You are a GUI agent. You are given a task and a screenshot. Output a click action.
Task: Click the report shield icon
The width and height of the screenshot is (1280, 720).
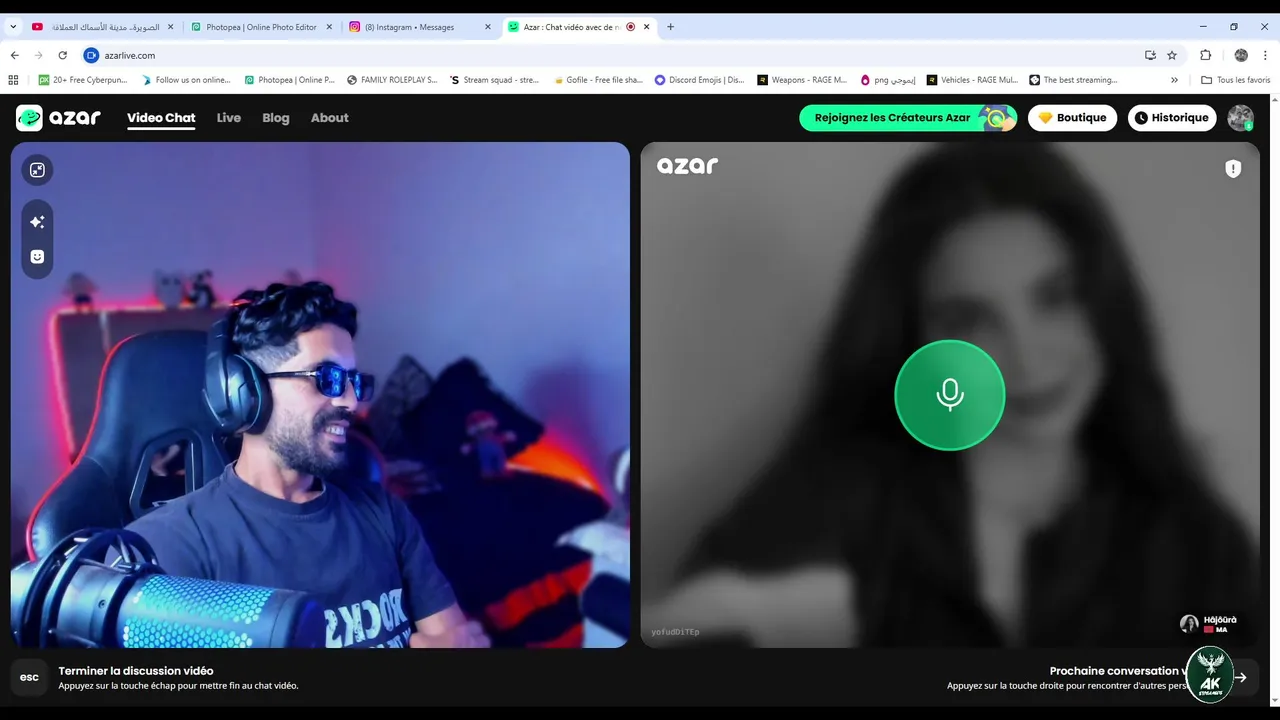click(1233, 169)
